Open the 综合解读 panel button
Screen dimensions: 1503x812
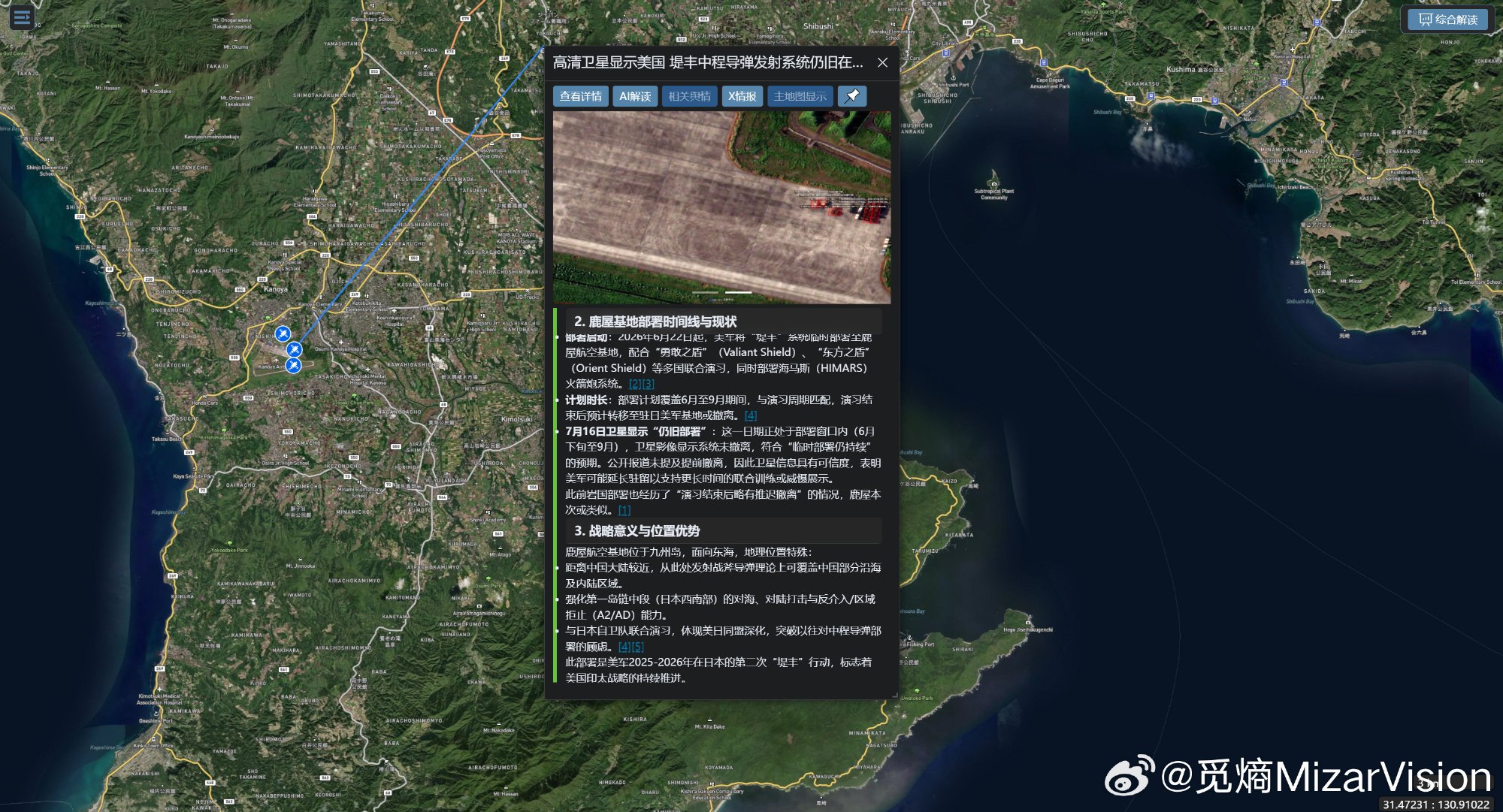pyautogui.click(x=1447, y=20)
